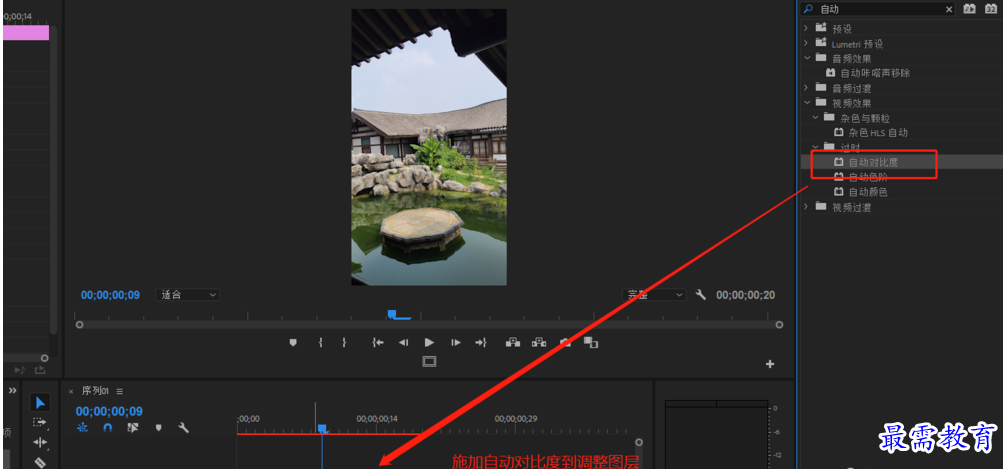Filter by 32-bit color effects icon
The image size is (1003, 469).
pyautogui.click(x=991, y=9)
